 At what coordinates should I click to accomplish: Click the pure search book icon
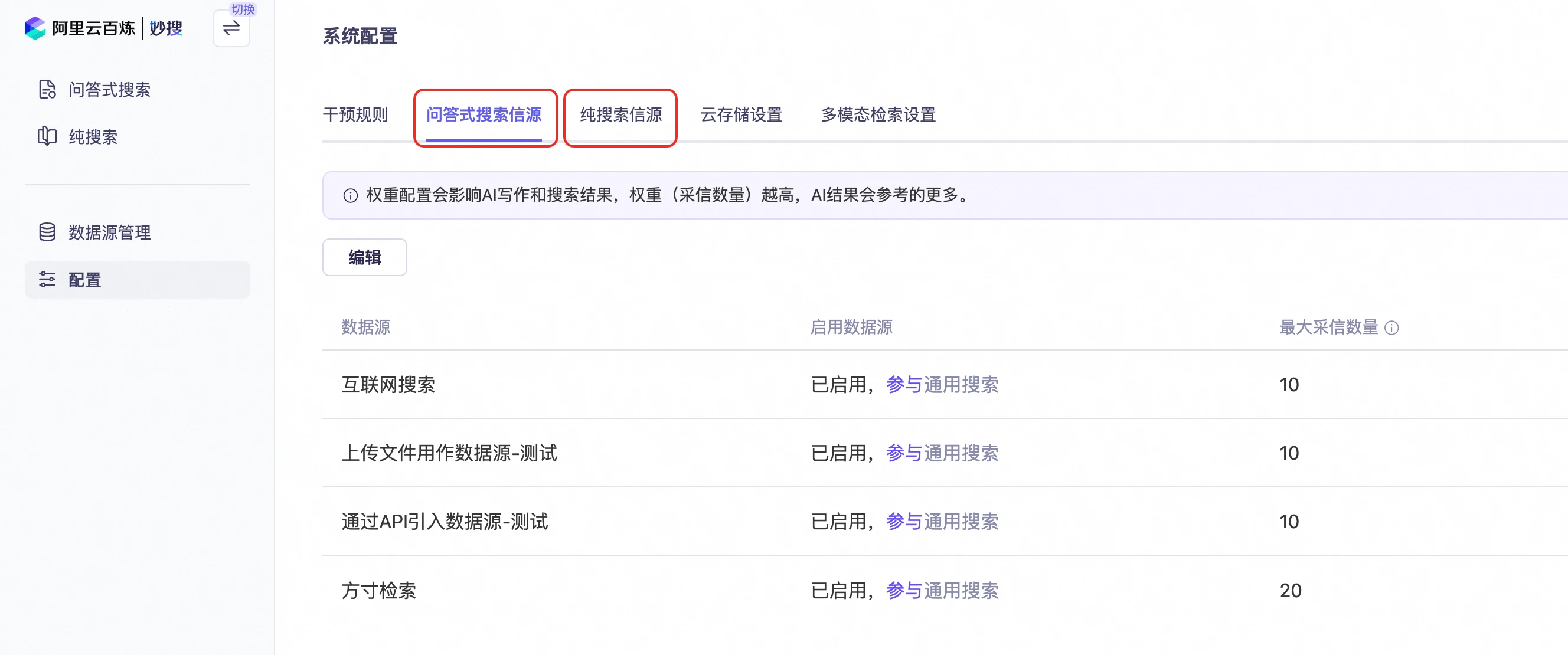(x=47, y=136)
